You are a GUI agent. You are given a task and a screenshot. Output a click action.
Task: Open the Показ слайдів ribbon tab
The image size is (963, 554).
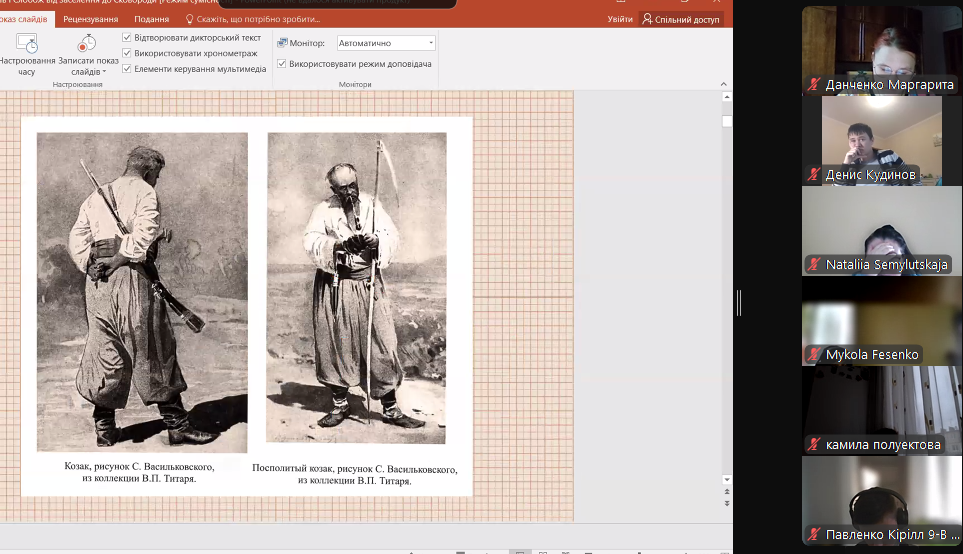coord(23,19)
